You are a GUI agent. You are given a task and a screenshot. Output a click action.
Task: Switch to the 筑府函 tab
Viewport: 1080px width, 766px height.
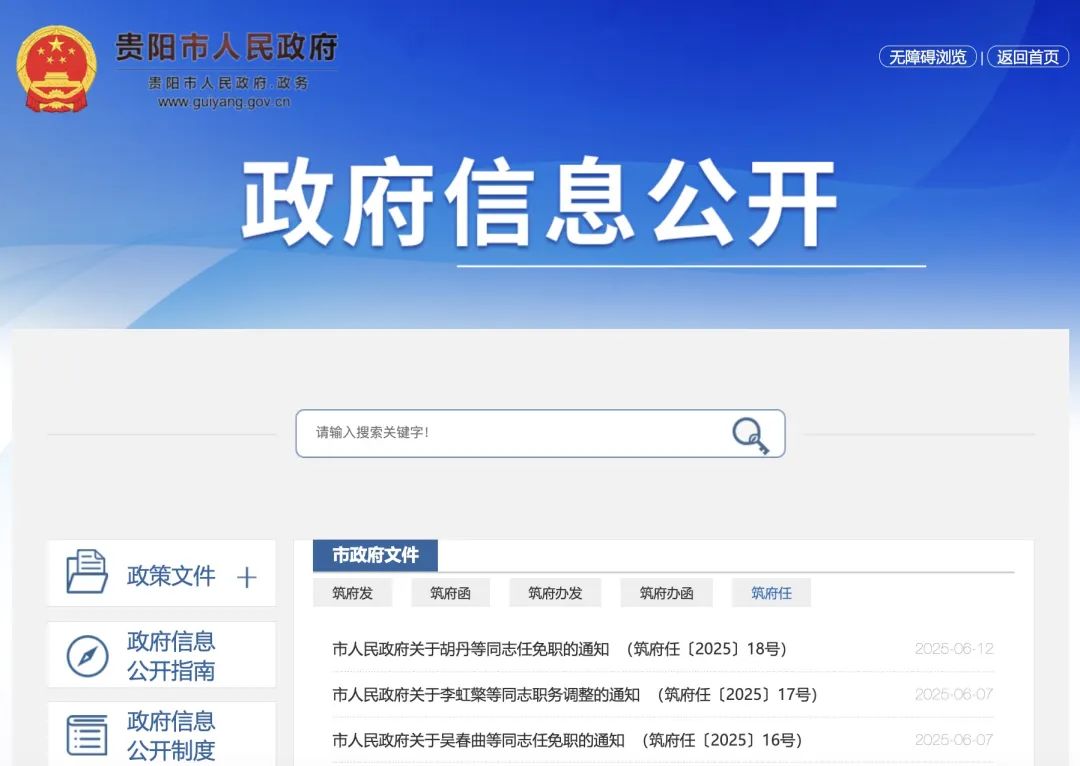450,593
